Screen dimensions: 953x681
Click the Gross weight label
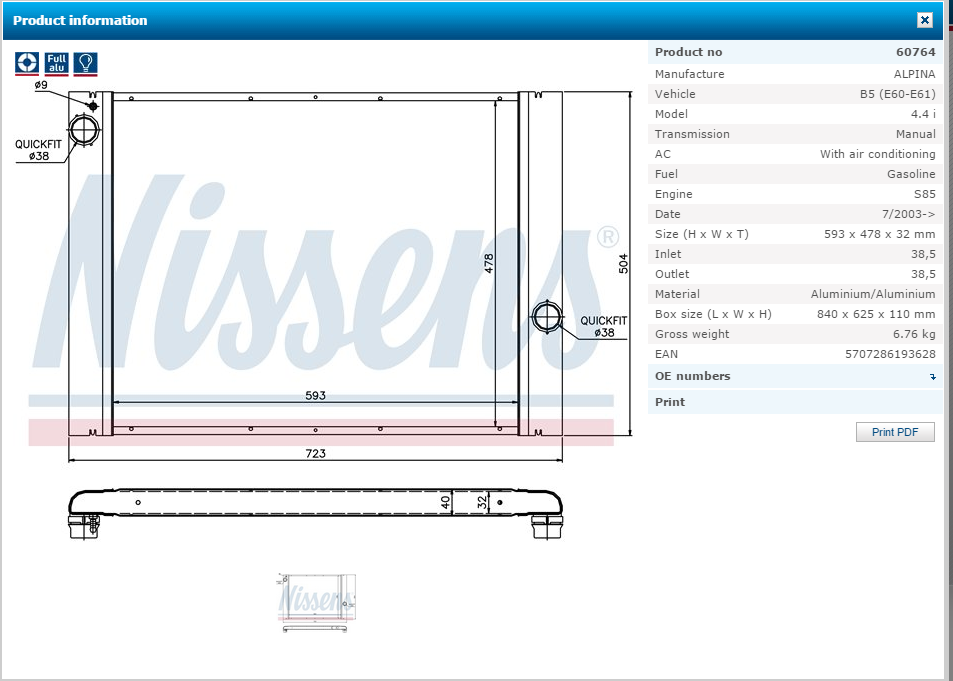(x=692, y=334)
